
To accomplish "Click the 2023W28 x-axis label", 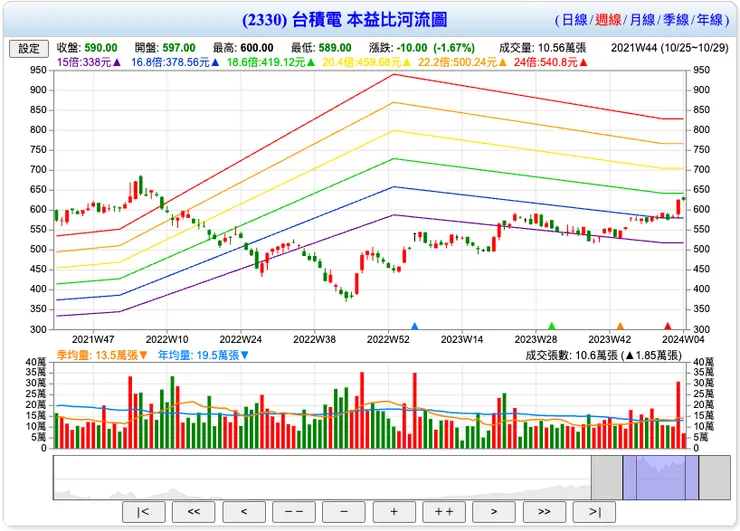I will [x=536, y=339].
